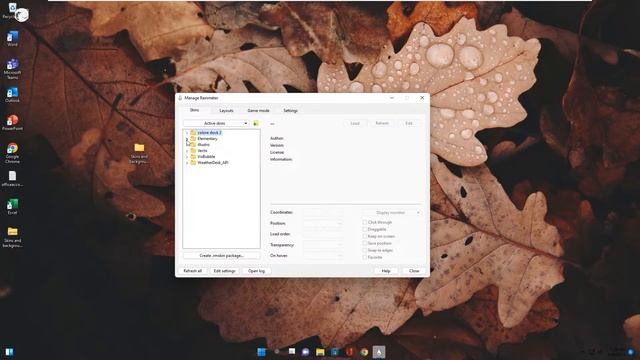Select the Elementary skin row
This screenshot has height=360, width=640.
[207, 139]
